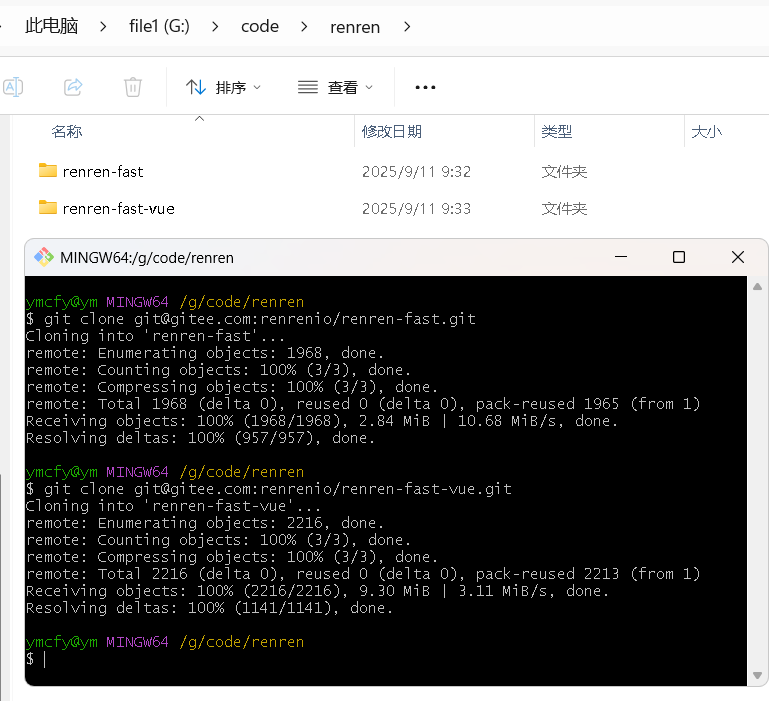The width and height of the screenshot is (769, 701).
Task: Expand chevron after file1 (G:) breadcrumb
Action: pyautogui.click(x=215, y=26)
